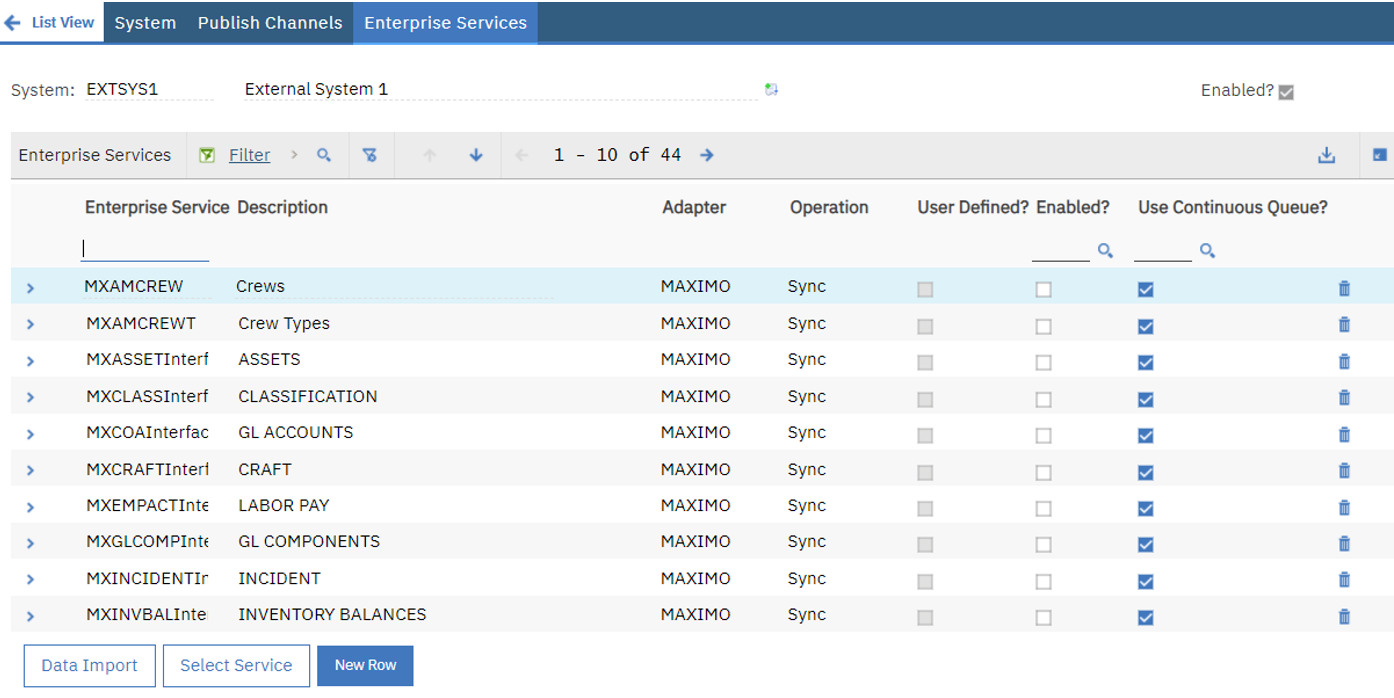Image resolution: width=1394 pixels, height=698 pixels.
Task: Expand the MXAMCREW row details
Action: [31, 287]
